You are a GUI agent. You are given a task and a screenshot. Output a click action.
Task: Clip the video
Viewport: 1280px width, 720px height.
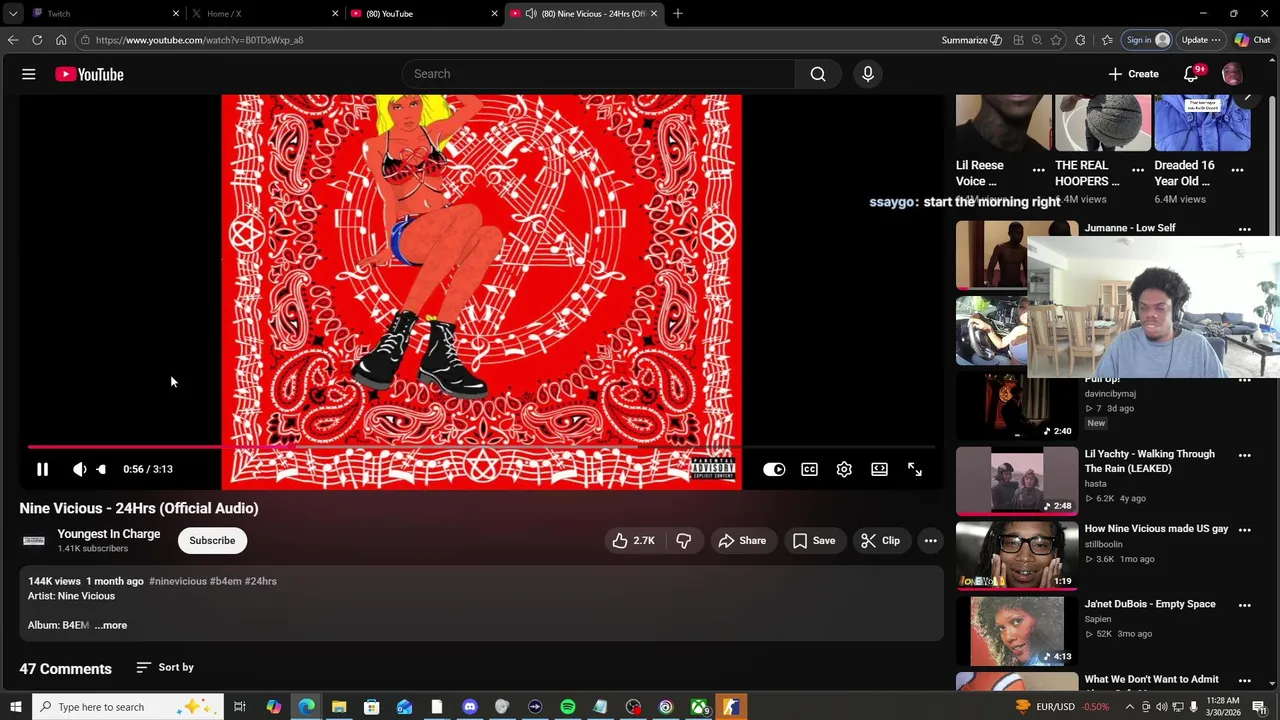pos(880,541)
